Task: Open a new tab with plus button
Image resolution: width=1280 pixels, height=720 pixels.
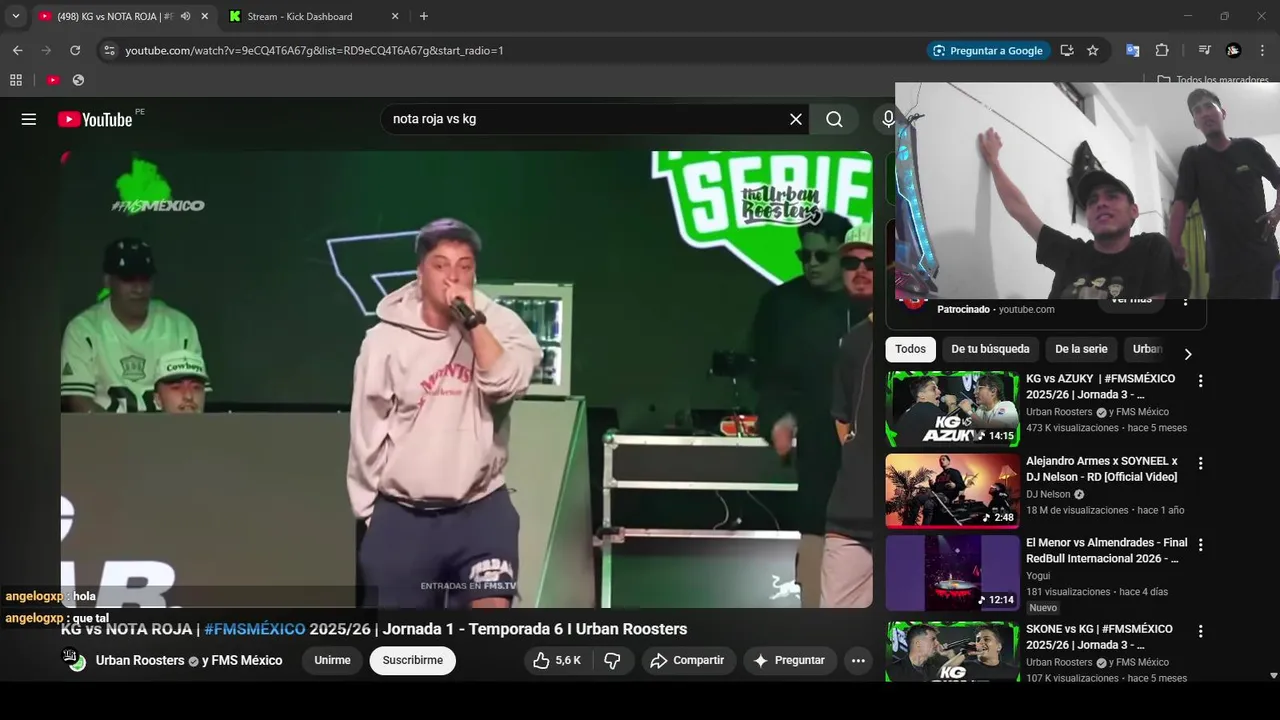Action: pos(424,16)
